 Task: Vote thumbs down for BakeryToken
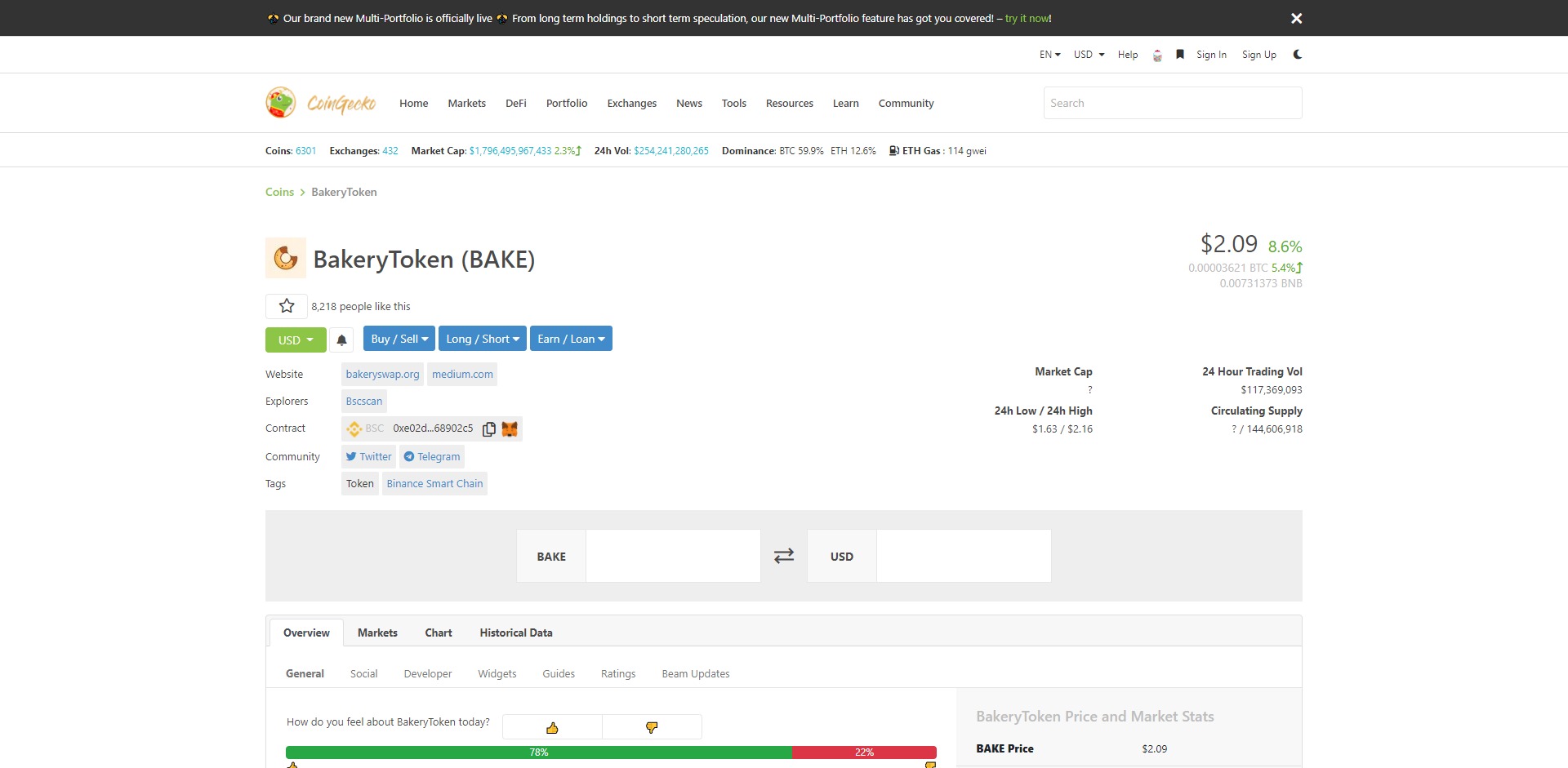(652, 727)
